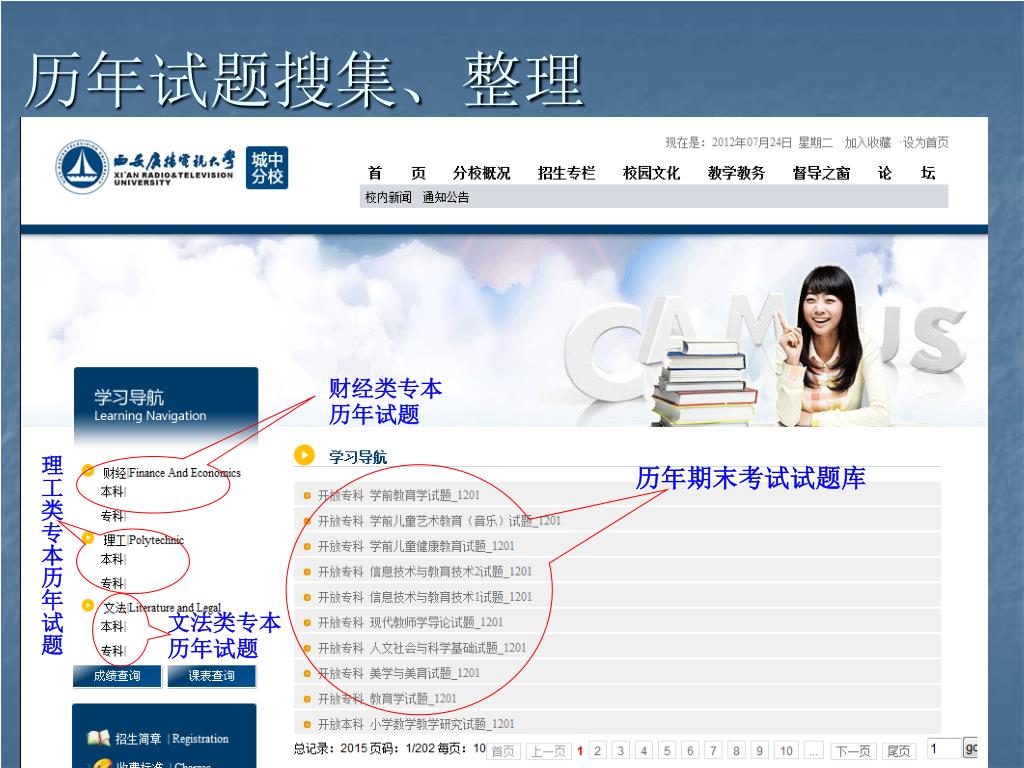
Task: Open 招生简章 Registration link
Action: tap(172, 739)
